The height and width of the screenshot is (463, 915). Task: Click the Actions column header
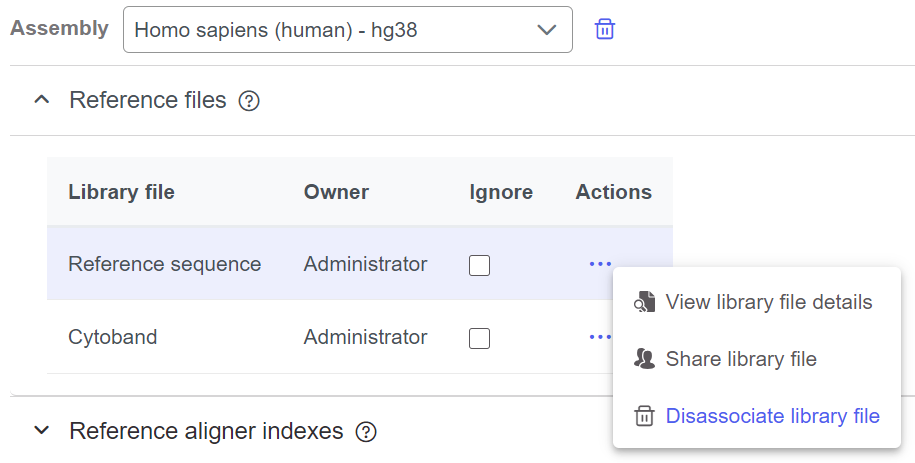pyautogui.click(x=613, y=192)
